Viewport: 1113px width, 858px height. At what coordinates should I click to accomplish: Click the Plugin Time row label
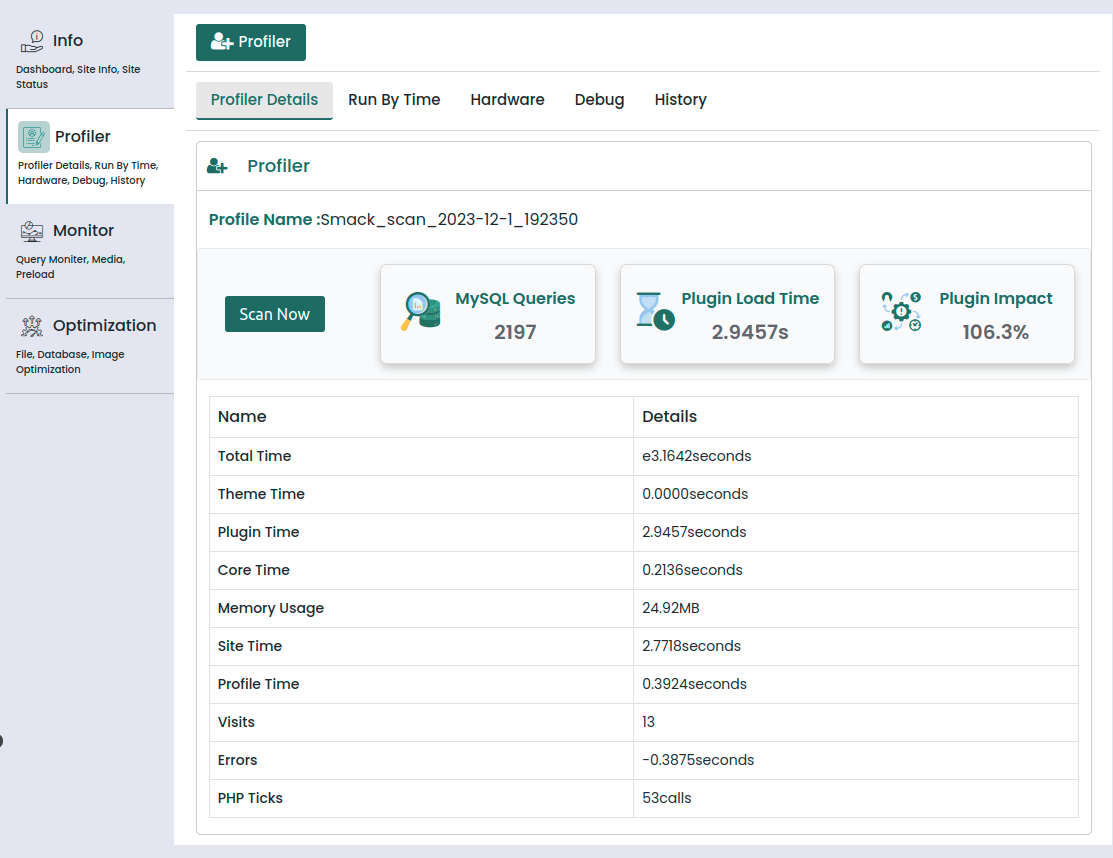(258, 532)
